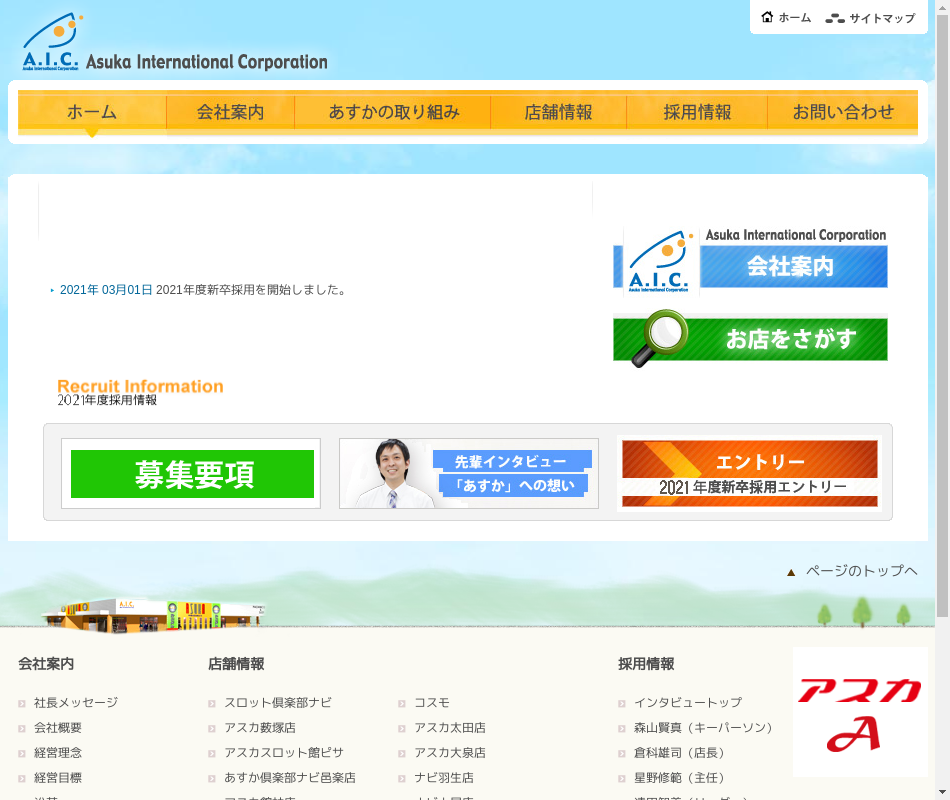Viewport: 950px width, 800px height.
Task: Click the ページのトップへ up-arrow icon
Action: pyautogui.click(x=791, y=572)
